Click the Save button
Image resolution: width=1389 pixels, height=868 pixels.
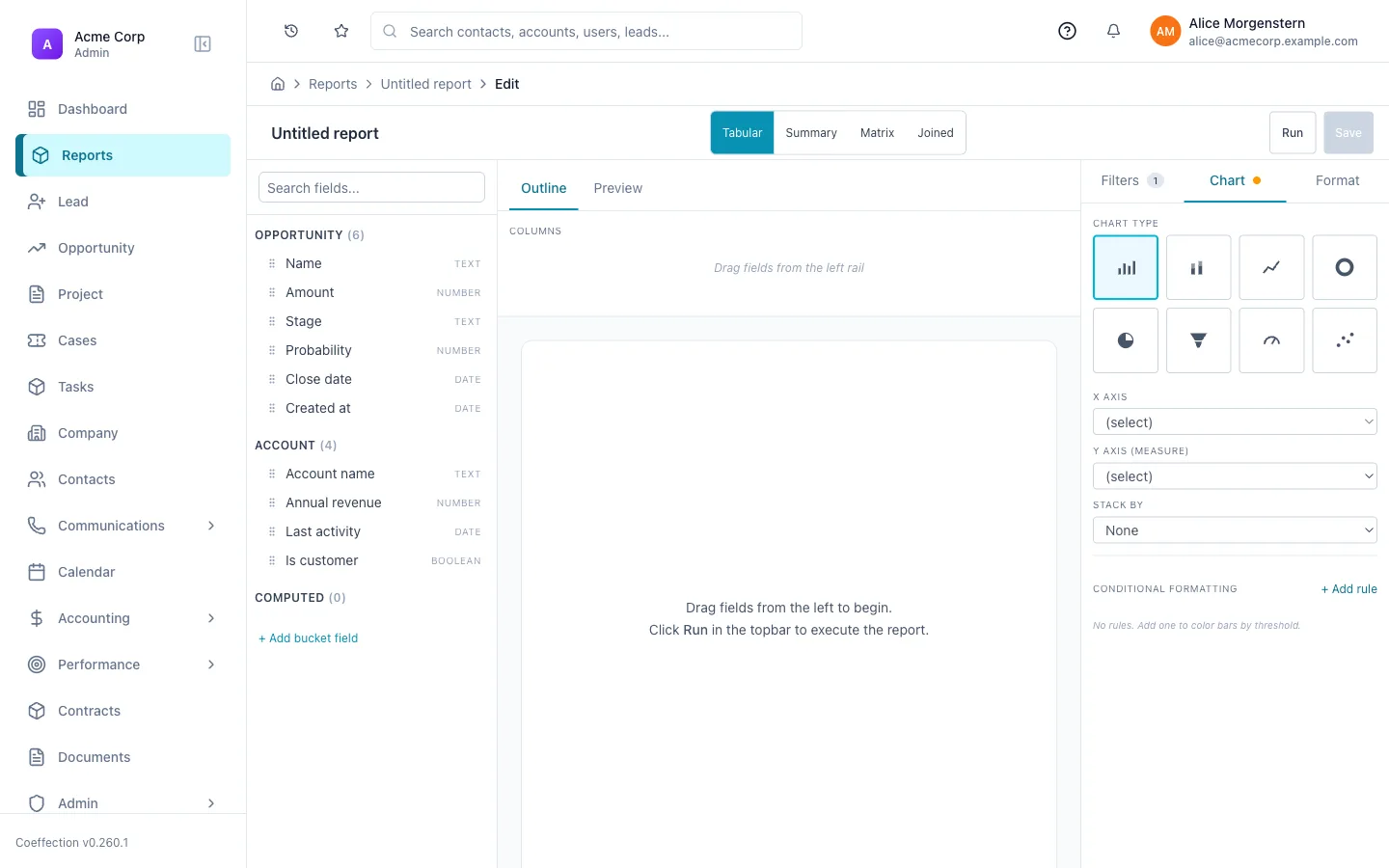coord(1348,133)
